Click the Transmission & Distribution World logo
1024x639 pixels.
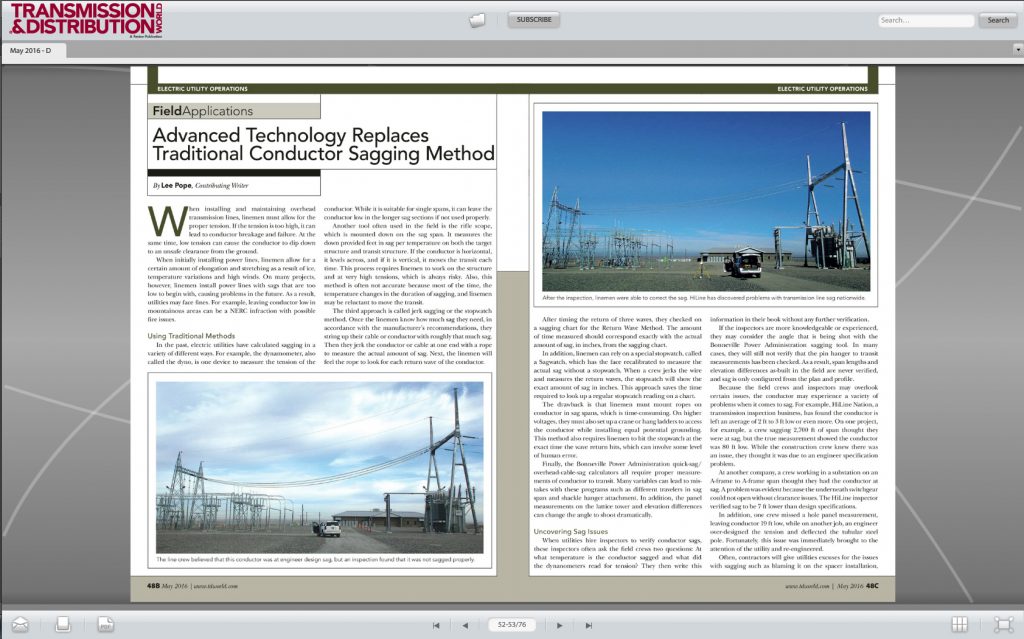point(75,20)
